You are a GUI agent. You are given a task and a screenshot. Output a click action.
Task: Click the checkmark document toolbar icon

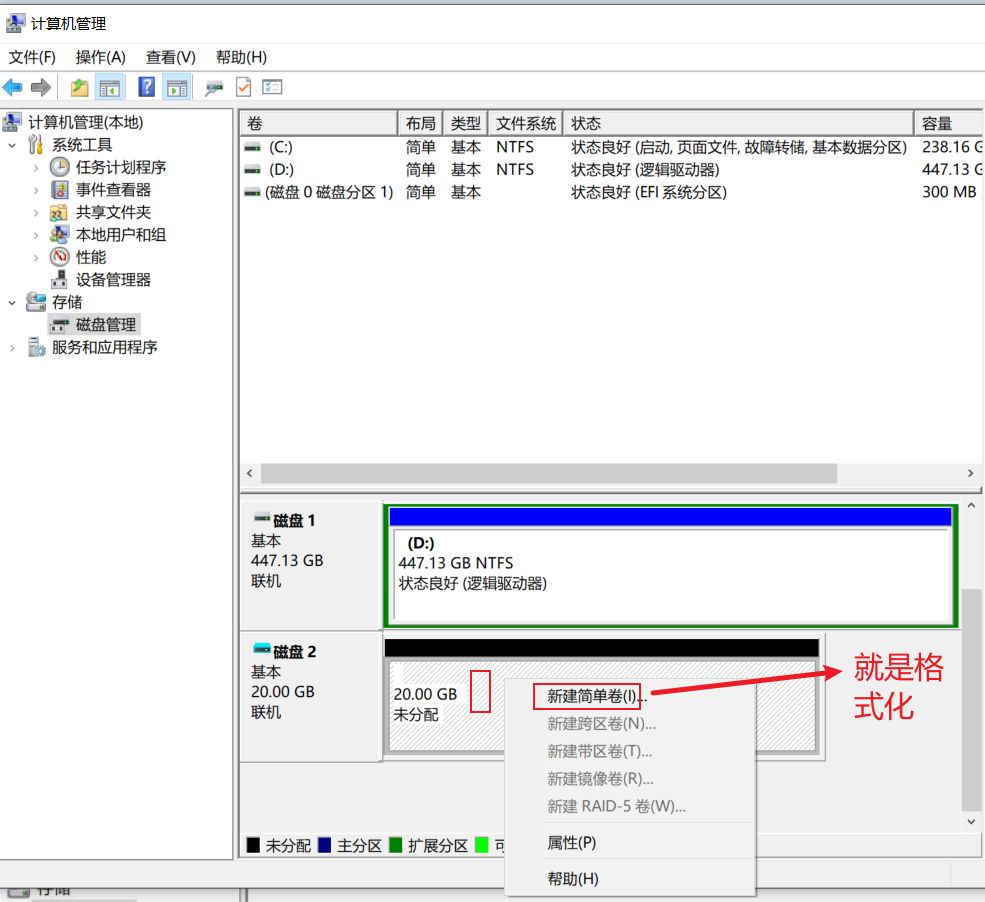(x=243, y=88)
